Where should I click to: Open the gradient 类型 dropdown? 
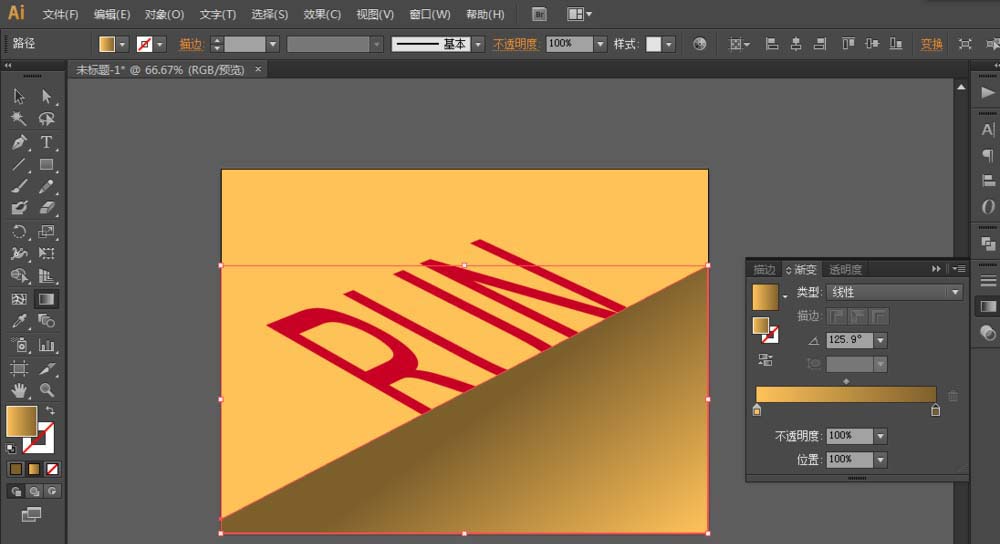[x=955, y=293]
